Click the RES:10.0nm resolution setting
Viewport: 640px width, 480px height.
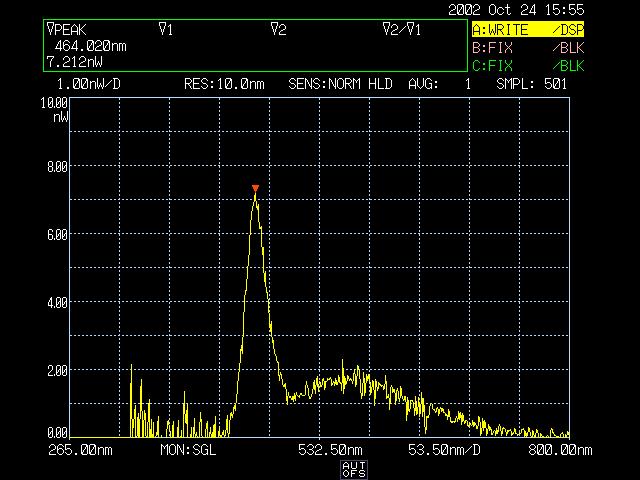[x=224, y=84]
